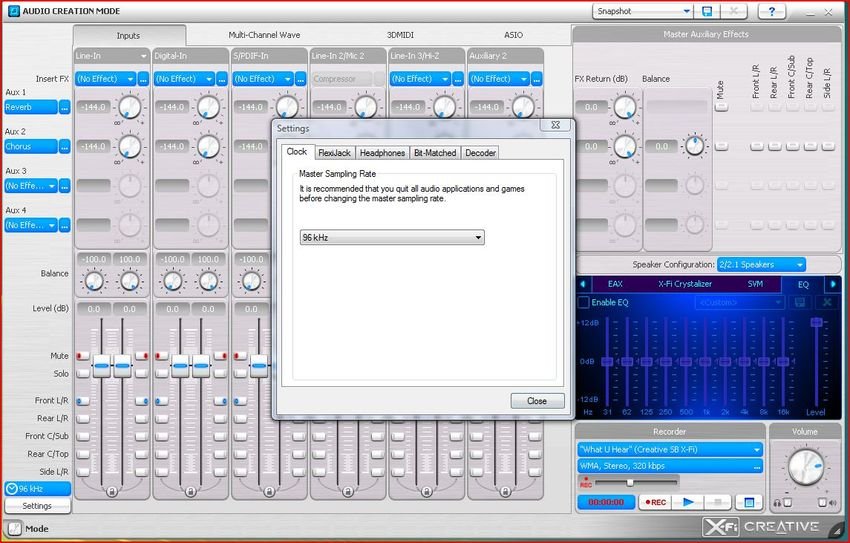850x543 pixels.
Task: Switch to the 3DMIDI tab
Action: click(400, 35)
